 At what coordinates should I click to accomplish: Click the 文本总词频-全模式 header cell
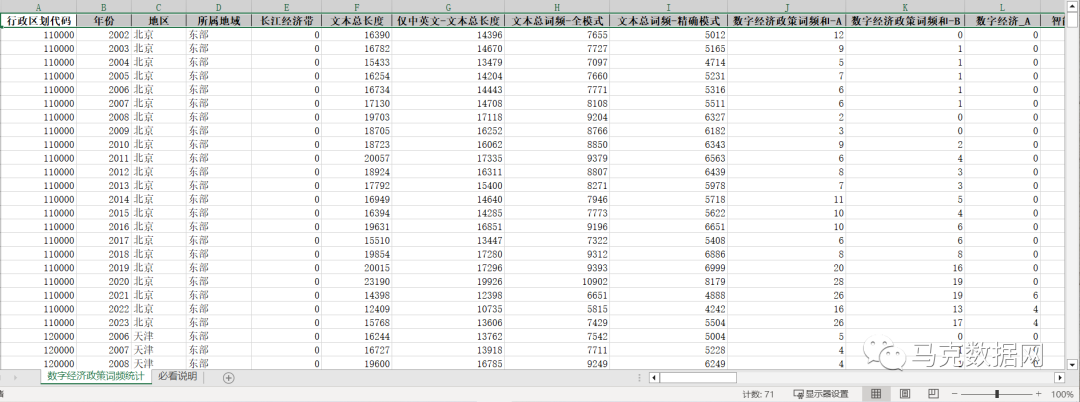(557, 21)
